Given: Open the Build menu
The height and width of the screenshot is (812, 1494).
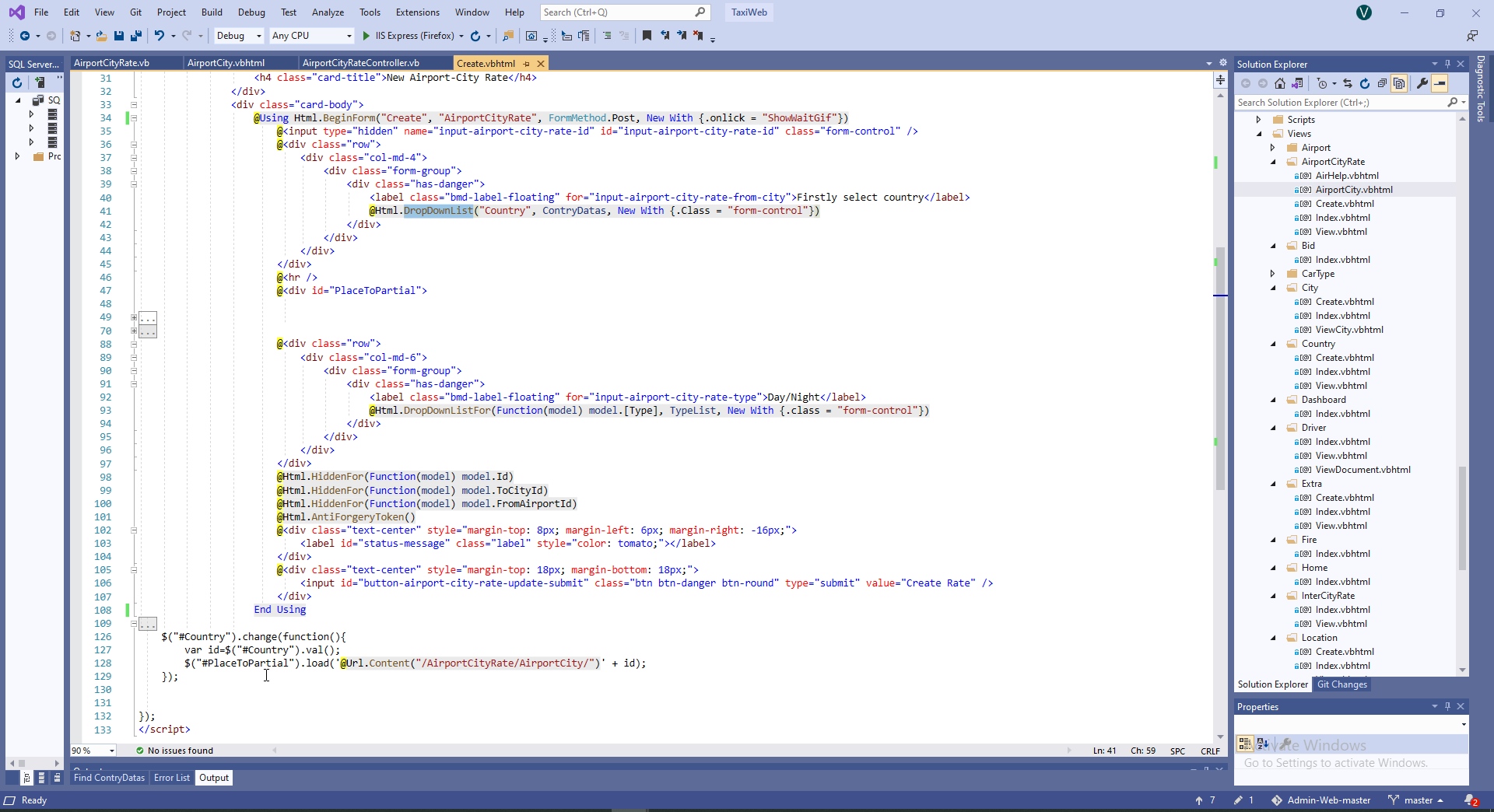Looking at the screenshot, I should (212, 12).
